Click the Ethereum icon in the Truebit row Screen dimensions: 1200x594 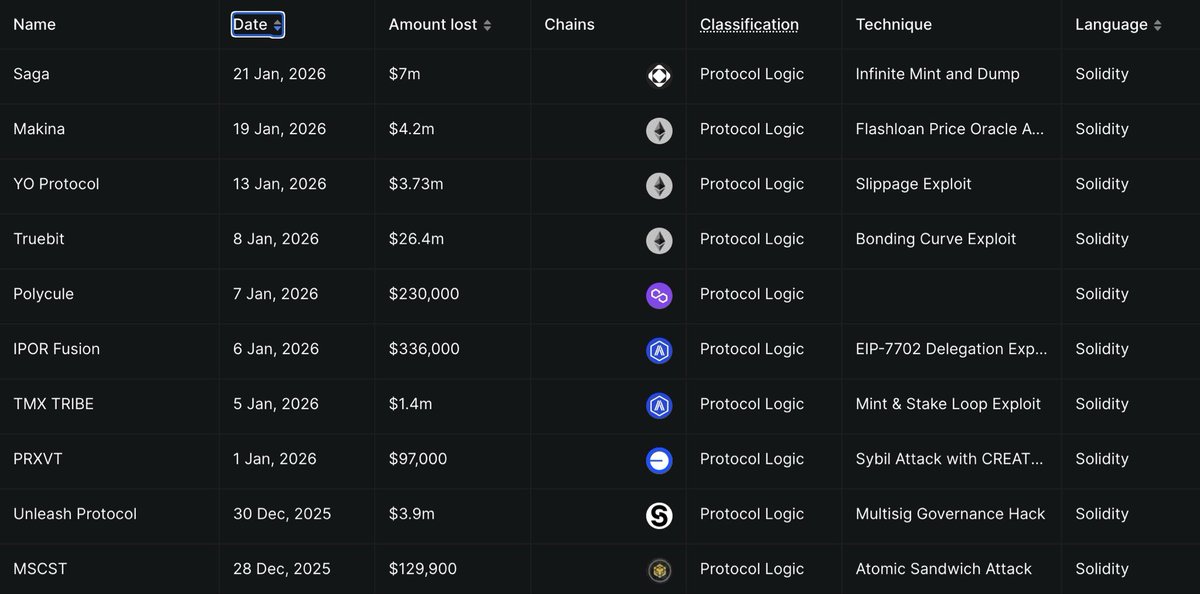click(x=659, y=240)
